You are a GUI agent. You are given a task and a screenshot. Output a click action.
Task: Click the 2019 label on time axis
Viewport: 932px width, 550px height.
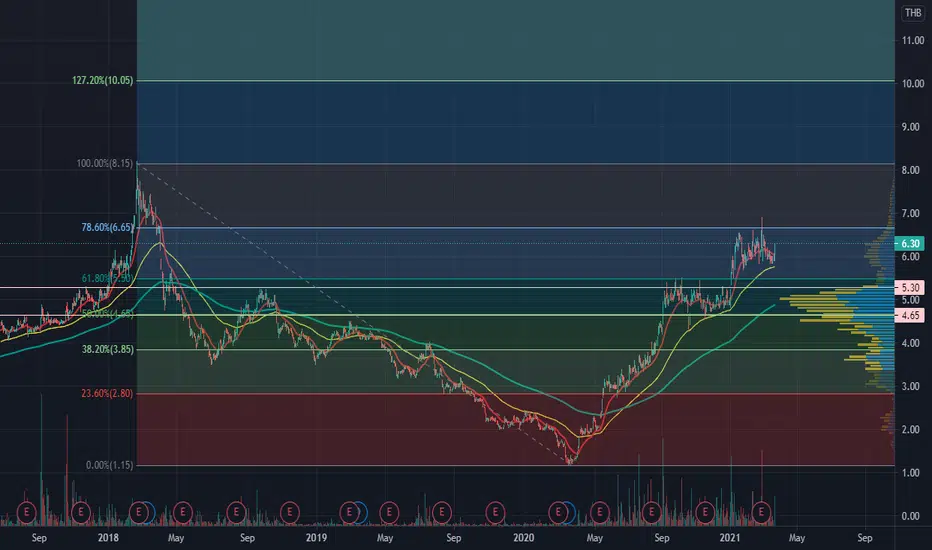(316, 538)
